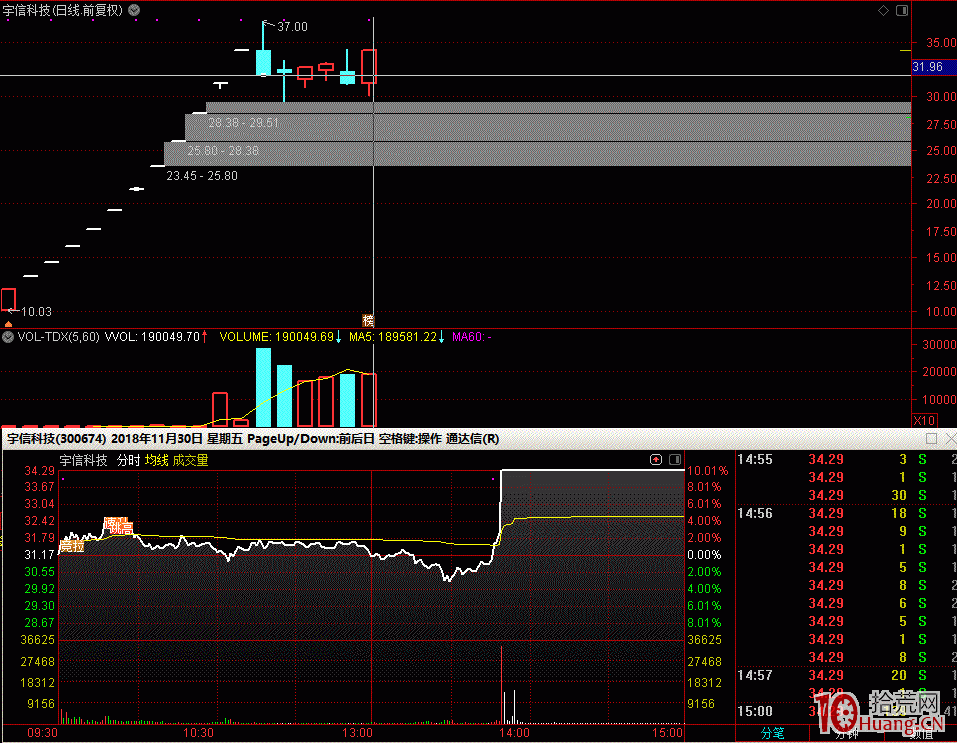
Task: Close the intraday popup window
Action: click(949, 439)
